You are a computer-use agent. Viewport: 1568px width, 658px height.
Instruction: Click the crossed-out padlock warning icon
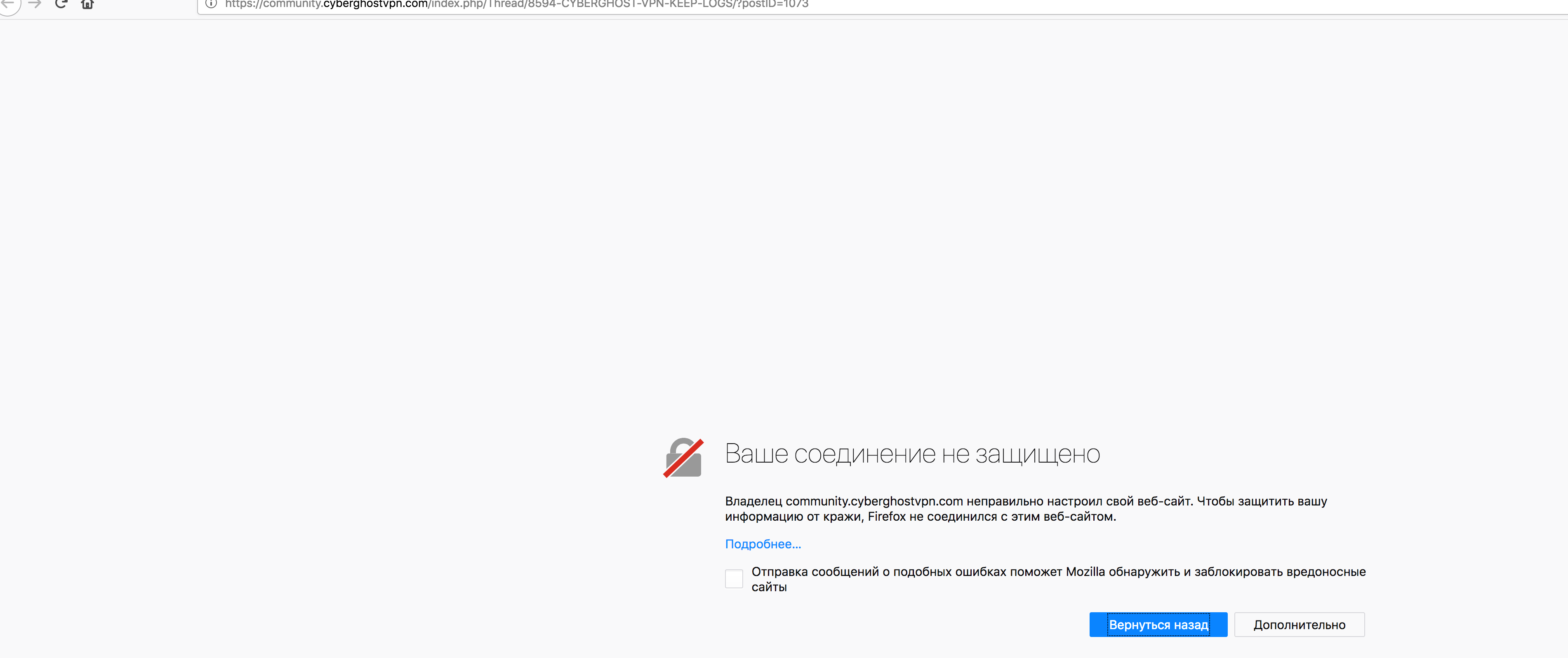point(683,458)
